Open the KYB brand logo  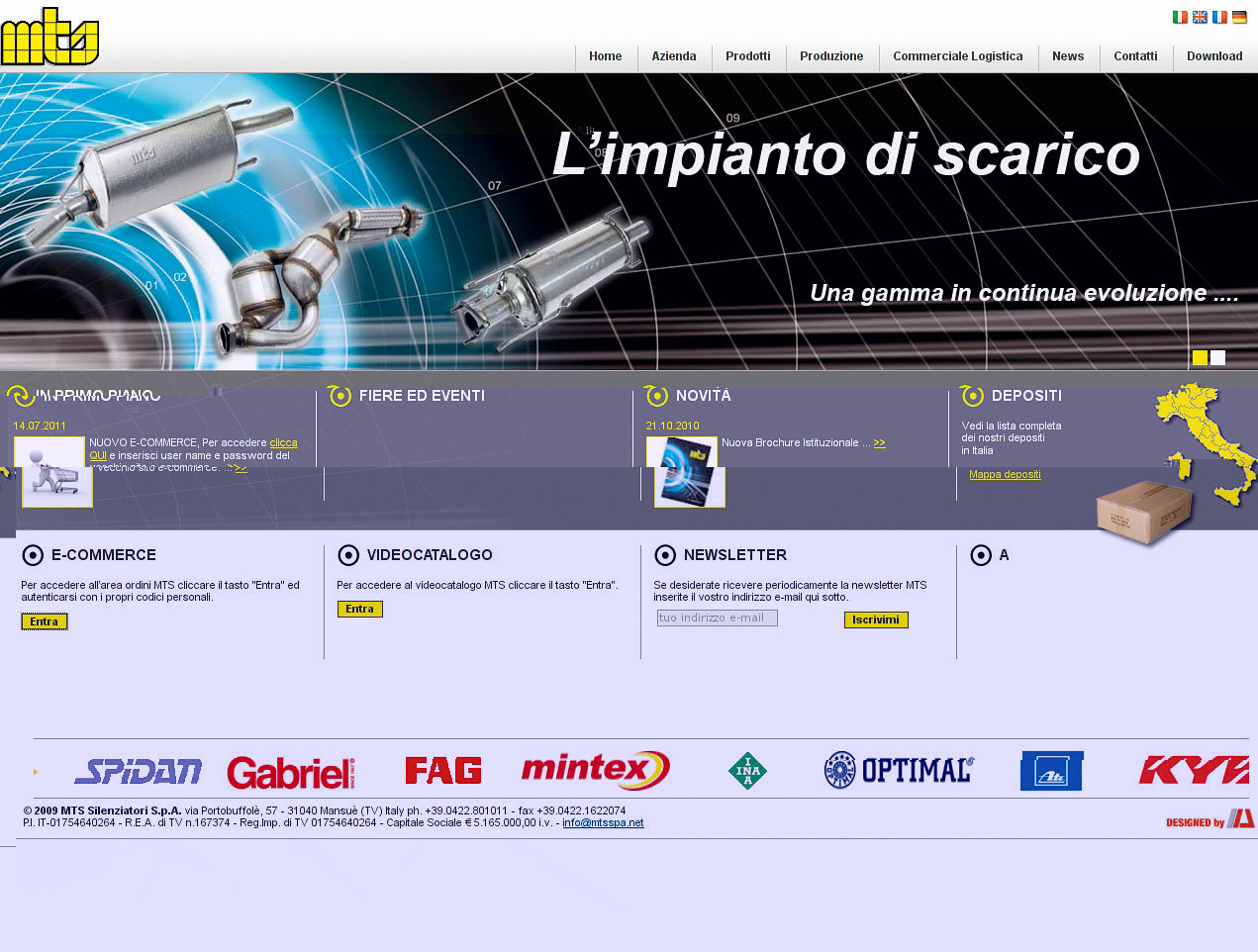click(x=1194, y=770)
